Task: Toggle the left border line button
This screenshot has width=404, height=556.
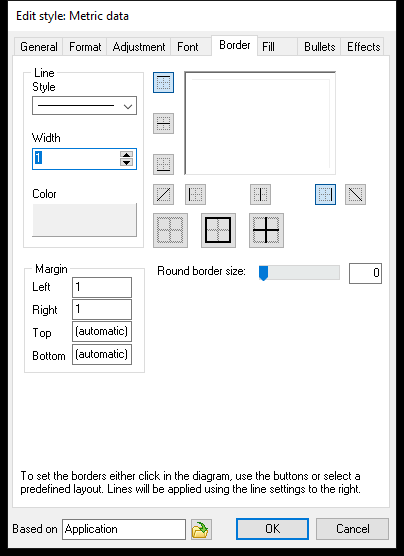Action: (x=195, y=194)
